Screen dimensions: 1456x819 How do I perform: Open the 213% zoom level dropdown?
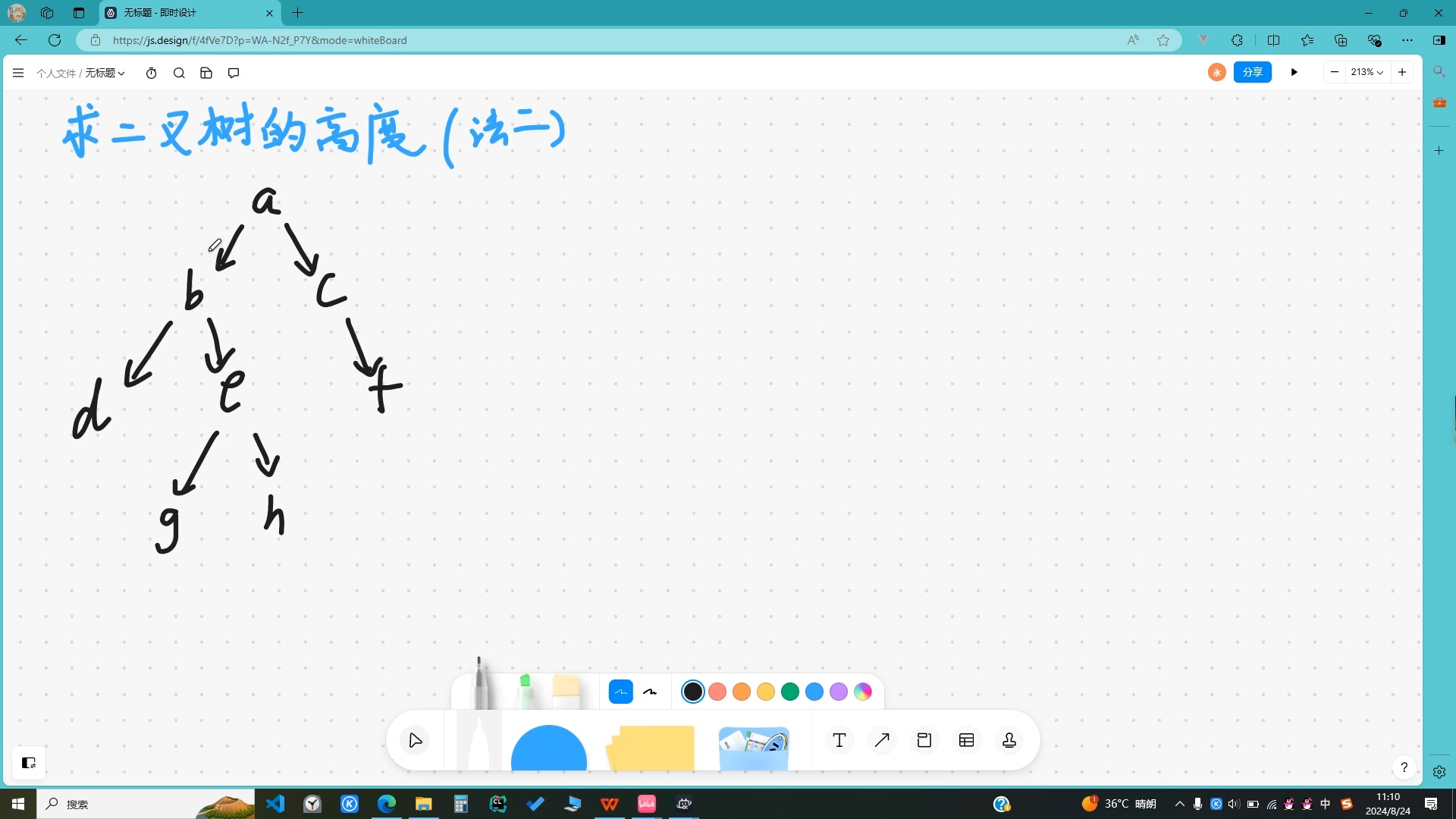point(1367,72)
